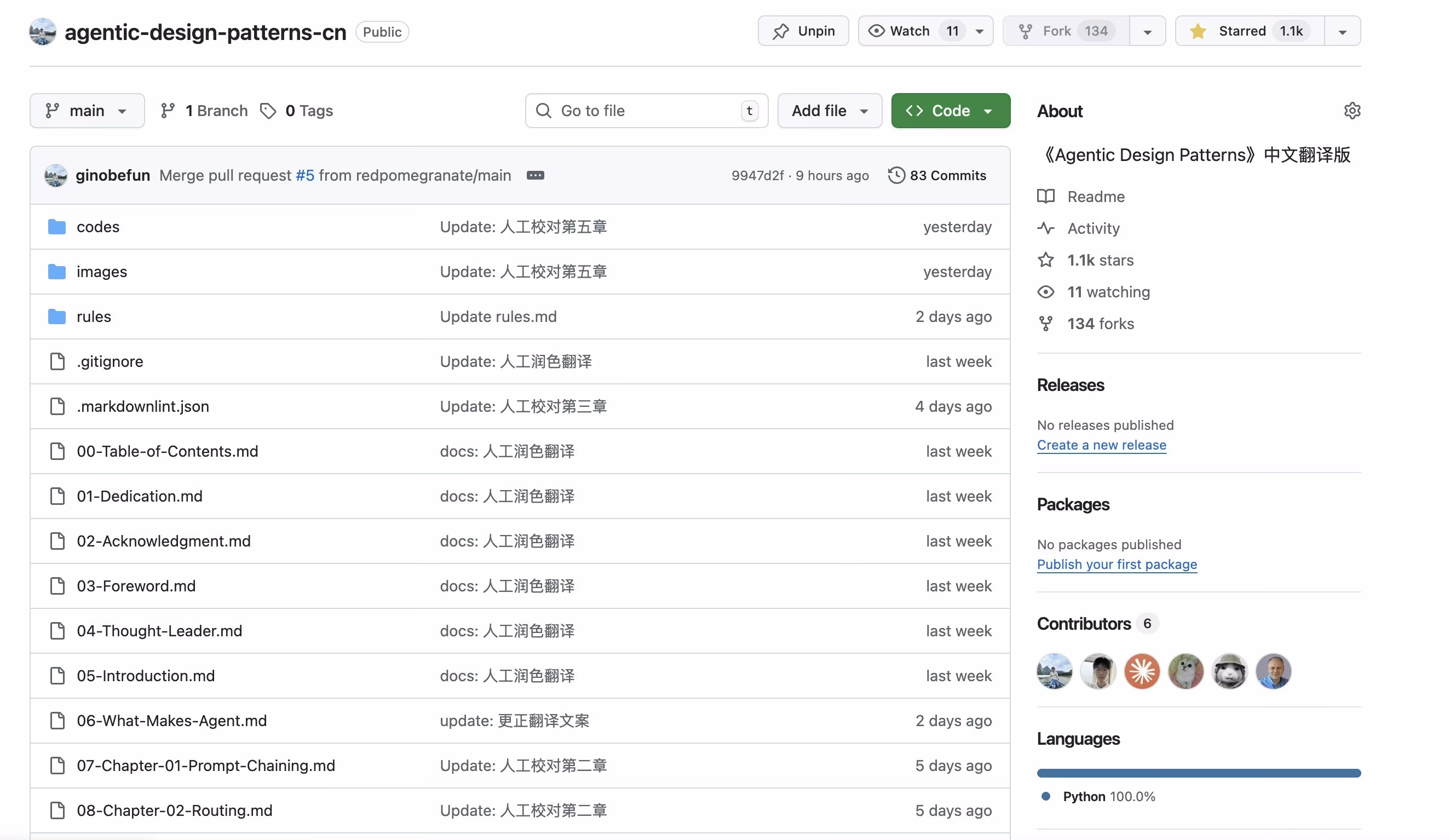Click the Readme book icon
The width and height of the screenshot is (1450, 840).
tap(1045, 197)
